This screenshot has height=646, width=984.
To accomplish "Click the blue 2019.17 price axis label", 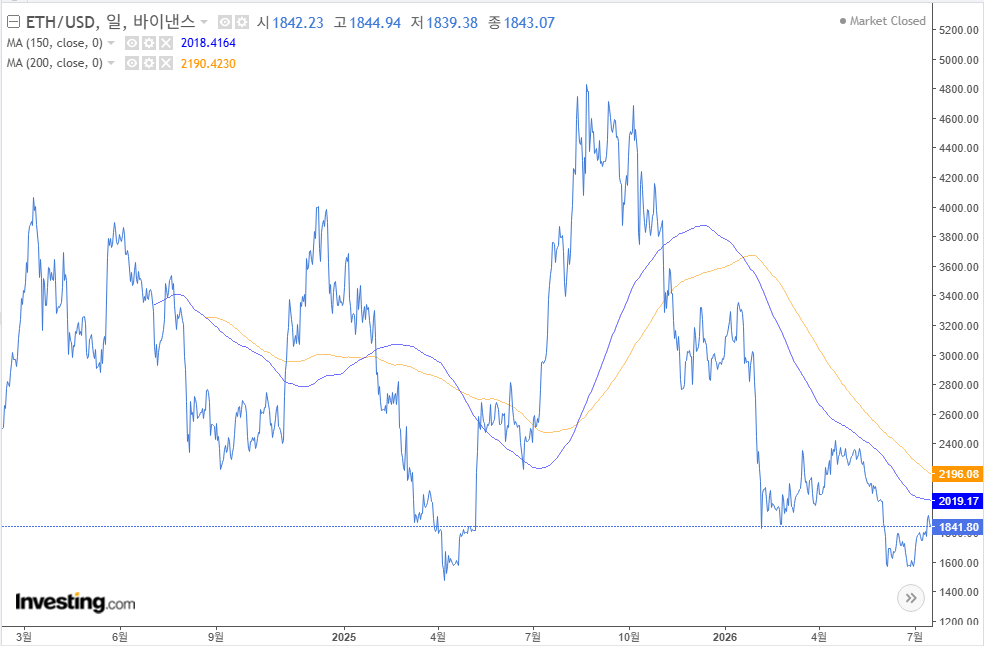I will click(958, 501).
